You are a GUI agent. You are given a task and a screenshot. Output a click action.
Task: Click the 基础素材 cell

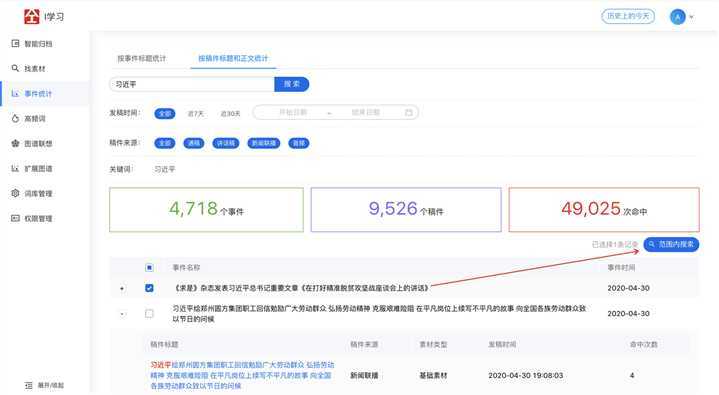[x=433, y=375]
